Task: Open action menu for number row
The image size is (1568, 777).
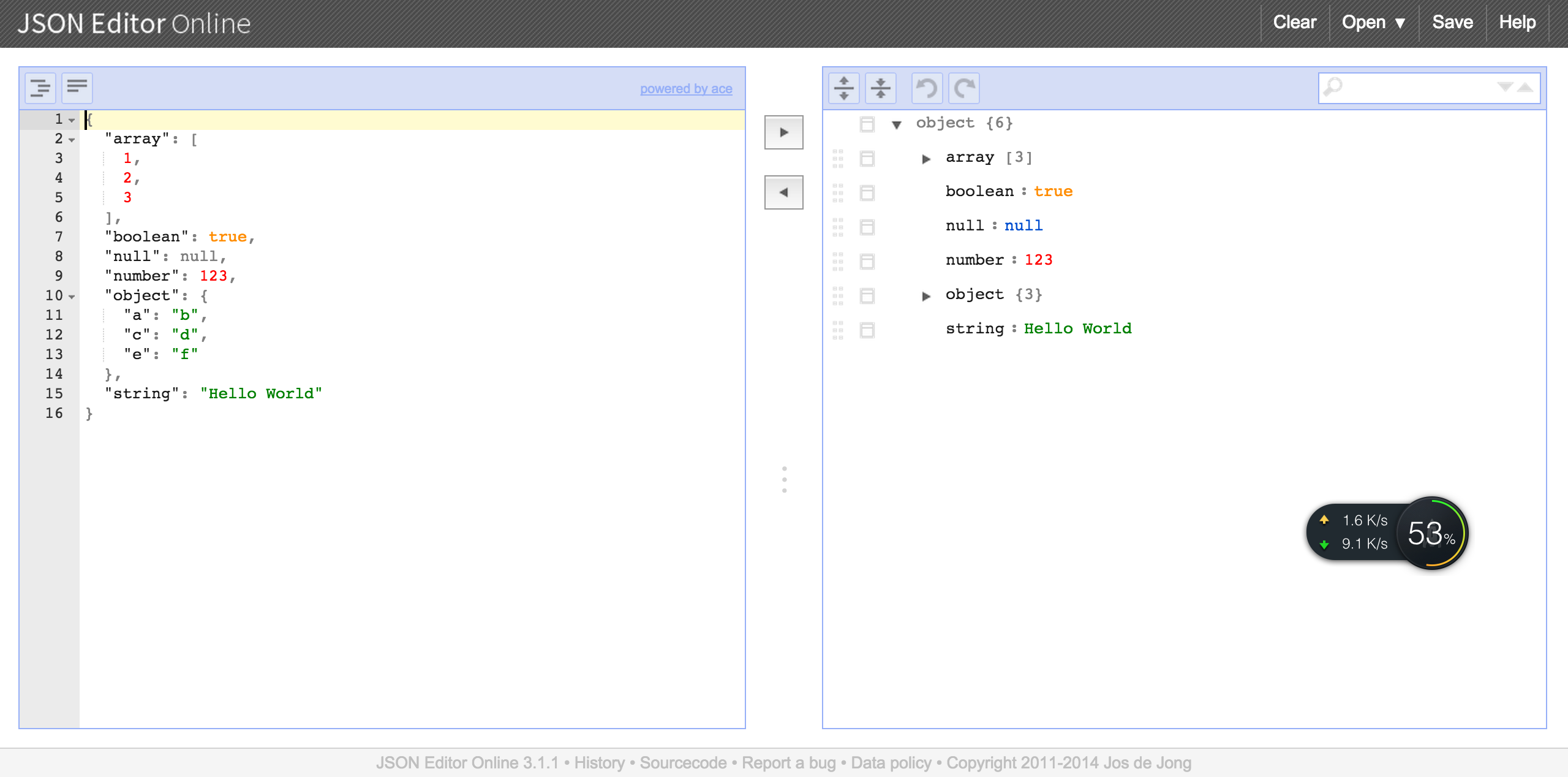Action: (x=867, y=262)
